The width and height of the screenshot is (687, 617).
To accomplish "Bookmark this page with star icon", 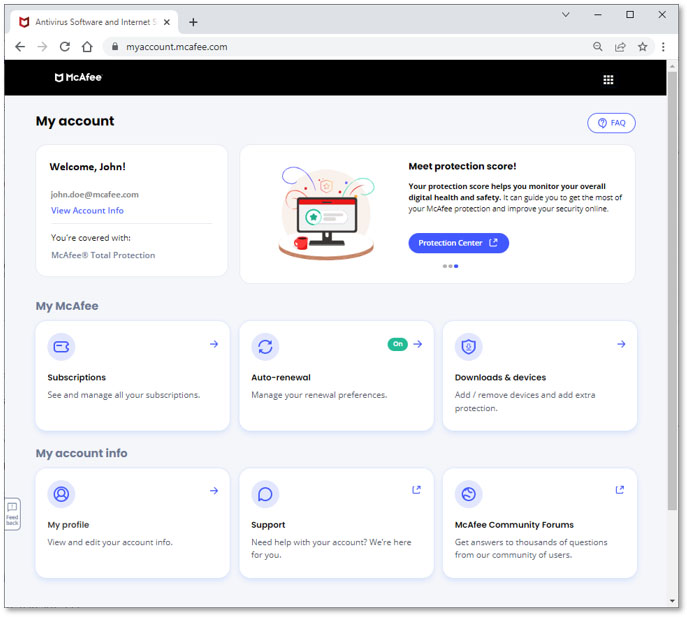I will (x=643, y=46).
